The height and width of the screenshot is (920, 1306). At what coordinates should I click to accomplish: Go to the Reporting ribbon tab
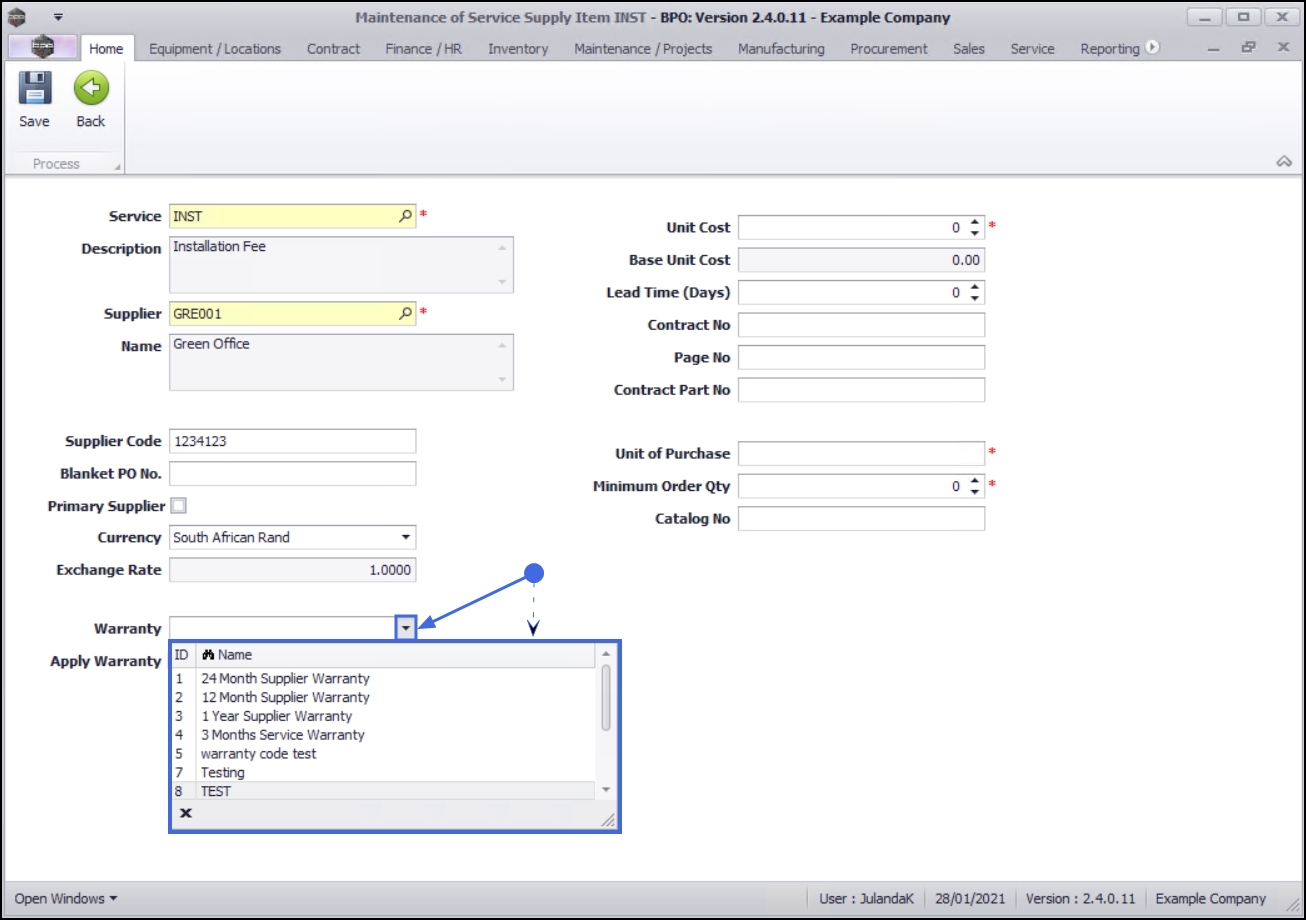1110,48
